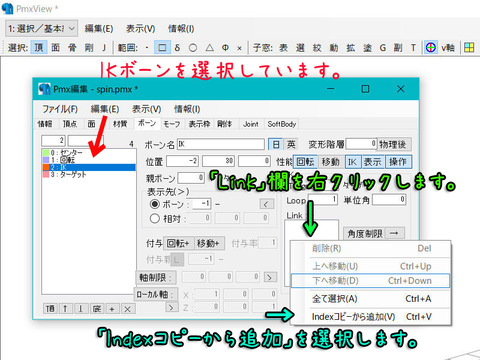Toggle the 回転 bone property
This screenshot has height=360, width=480.
coord(306,162)
